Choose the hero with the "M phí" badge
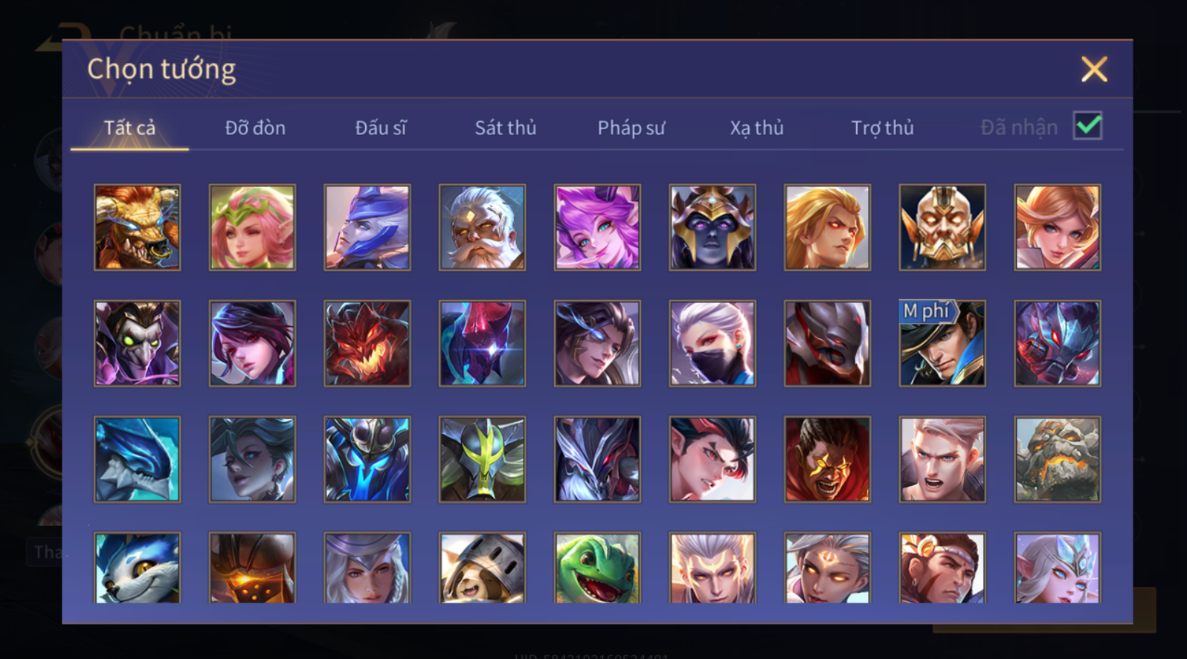The image size is (1187, 659). (x=942, y=343)
